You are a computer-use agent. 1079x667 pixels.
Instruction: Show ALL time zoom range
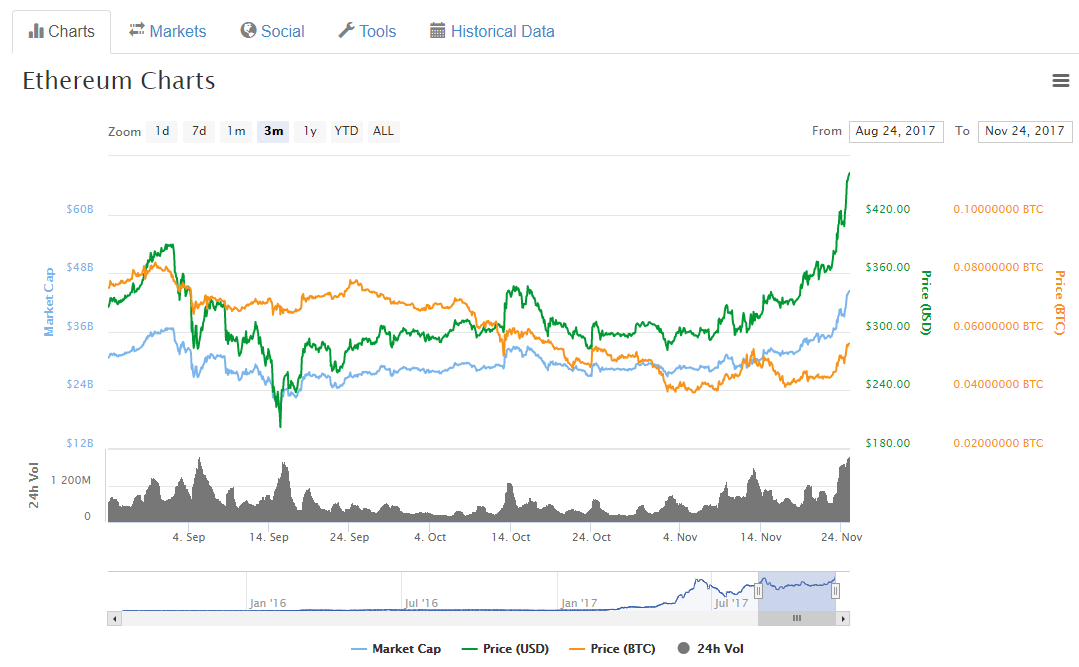(383, 131)
